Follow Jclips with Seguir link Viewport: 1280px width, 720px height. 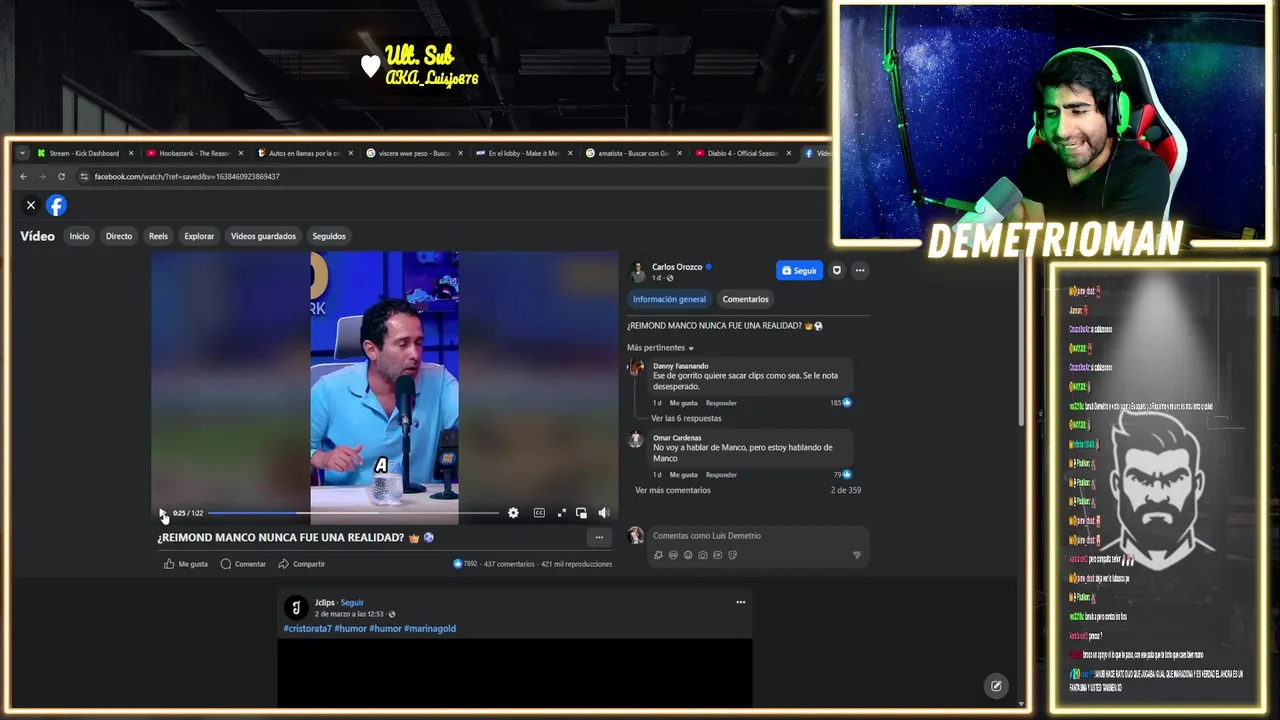coord(352,603)
